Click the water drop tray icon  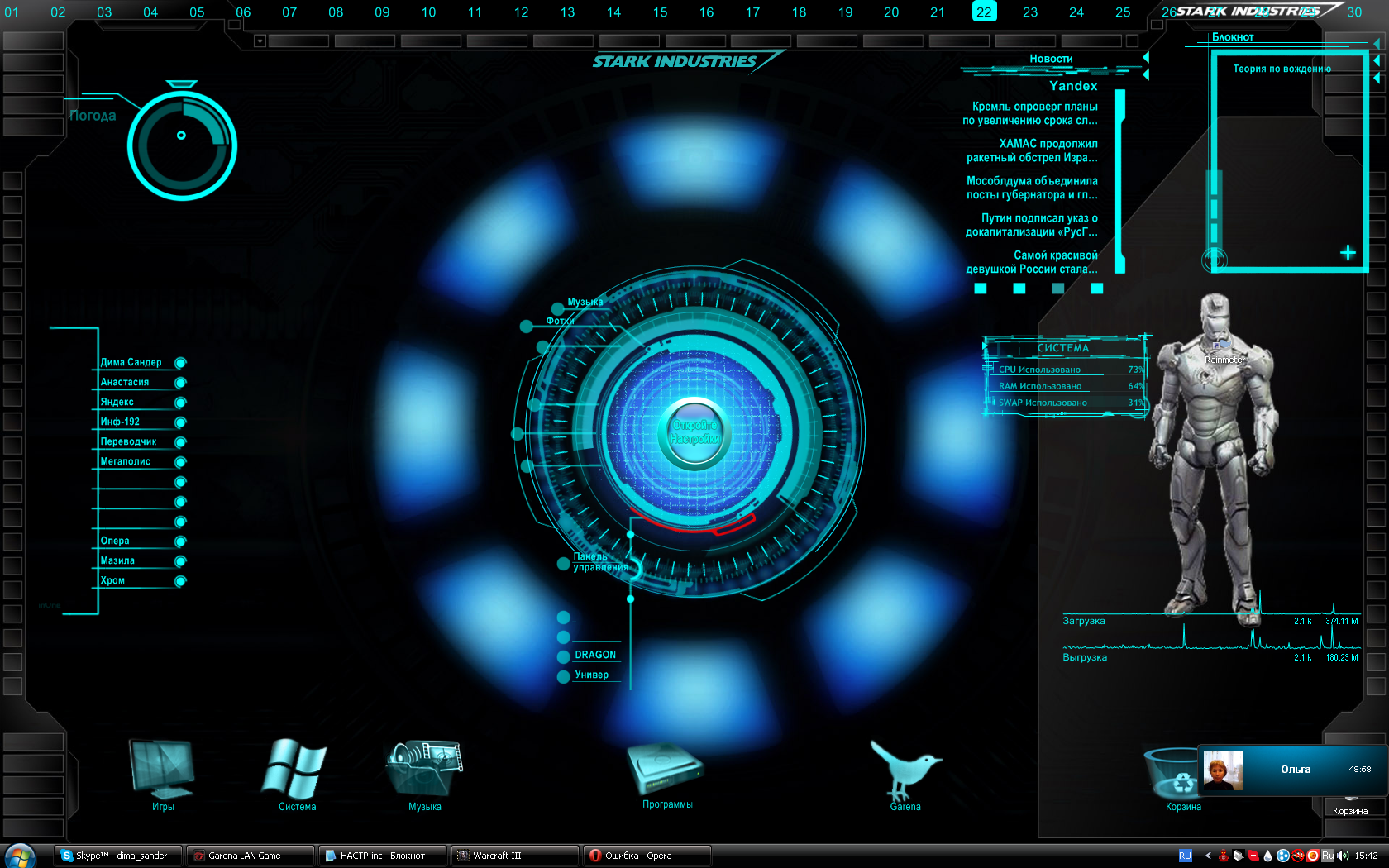(1267, 856)
